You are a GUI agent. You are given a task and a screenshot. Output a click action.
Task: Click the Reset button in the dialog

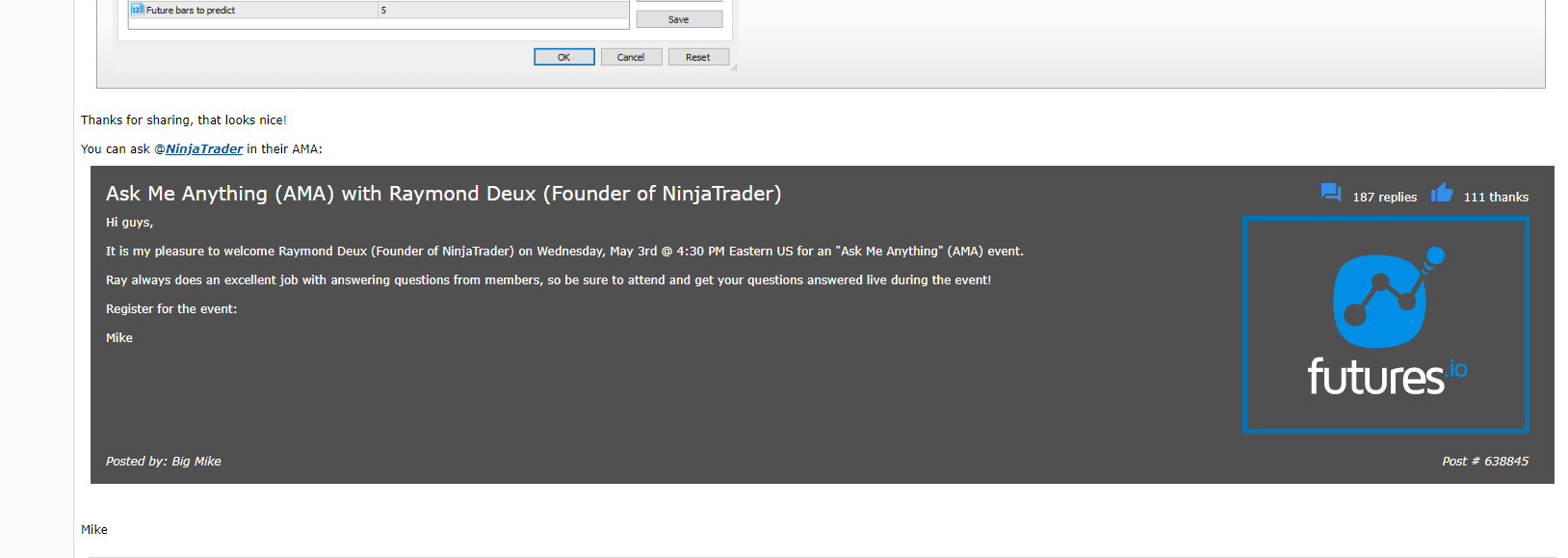pos(698,57)
